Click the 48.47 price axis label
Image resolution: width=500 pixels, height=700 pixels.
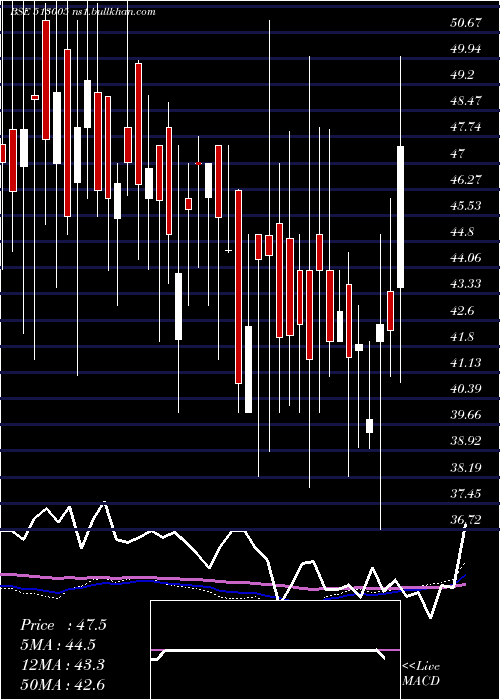[466, 101]
